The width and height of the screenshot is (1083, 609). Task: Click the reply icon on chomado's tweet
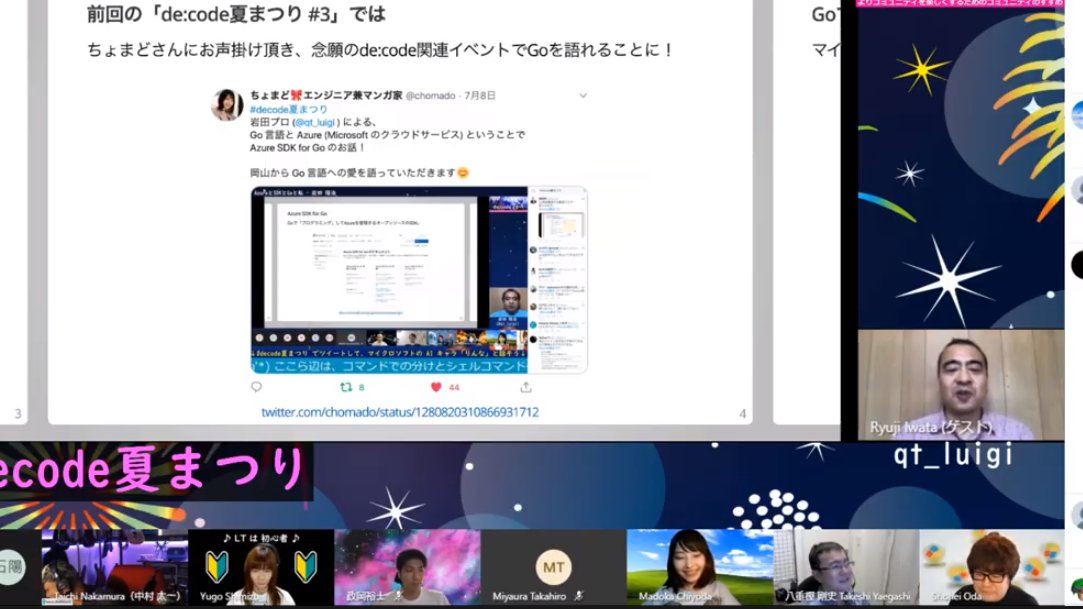pos(258,388)
